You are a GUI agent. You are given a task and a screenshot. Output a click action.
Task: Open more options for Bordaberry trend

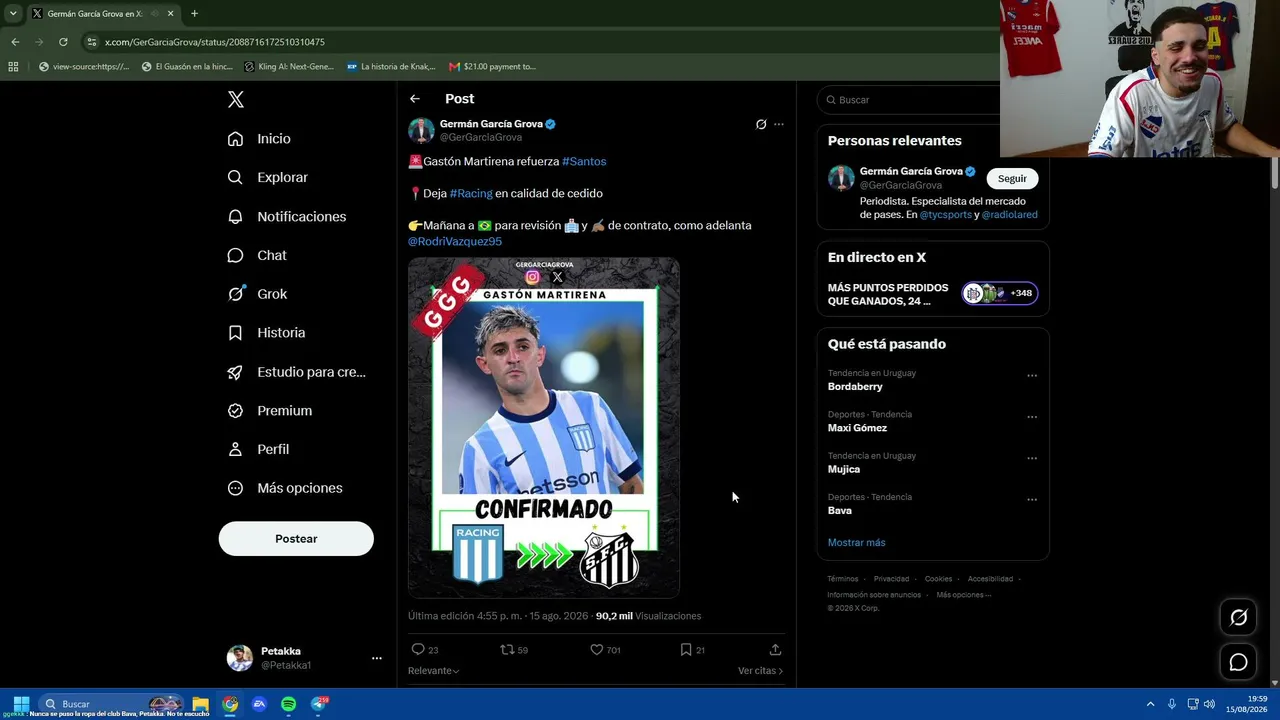pyautogui.click(x=1032, y=376)
